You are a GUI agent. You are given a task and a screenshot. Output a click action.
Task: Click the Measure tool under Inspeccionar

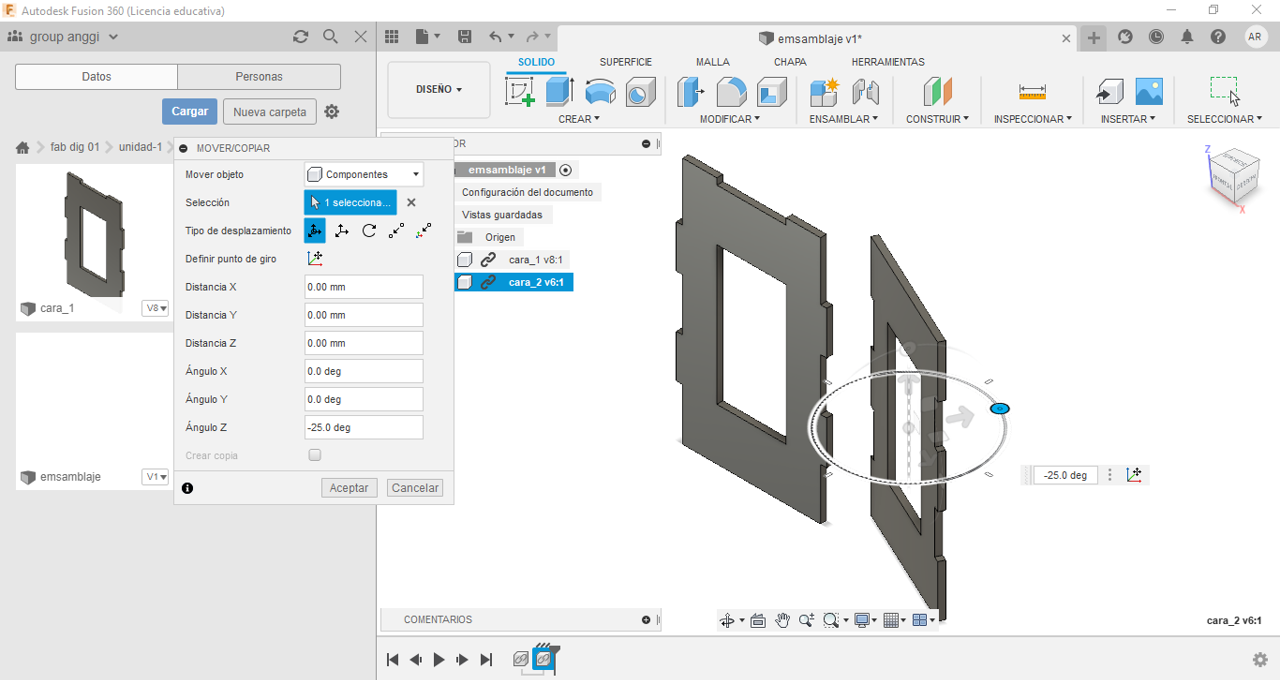tap(1032, 92)
